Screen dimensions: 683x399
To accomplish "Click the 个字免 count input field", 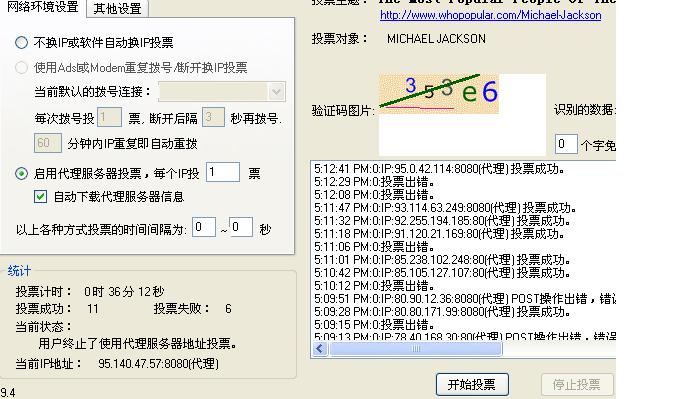I will tap(566, 144).
